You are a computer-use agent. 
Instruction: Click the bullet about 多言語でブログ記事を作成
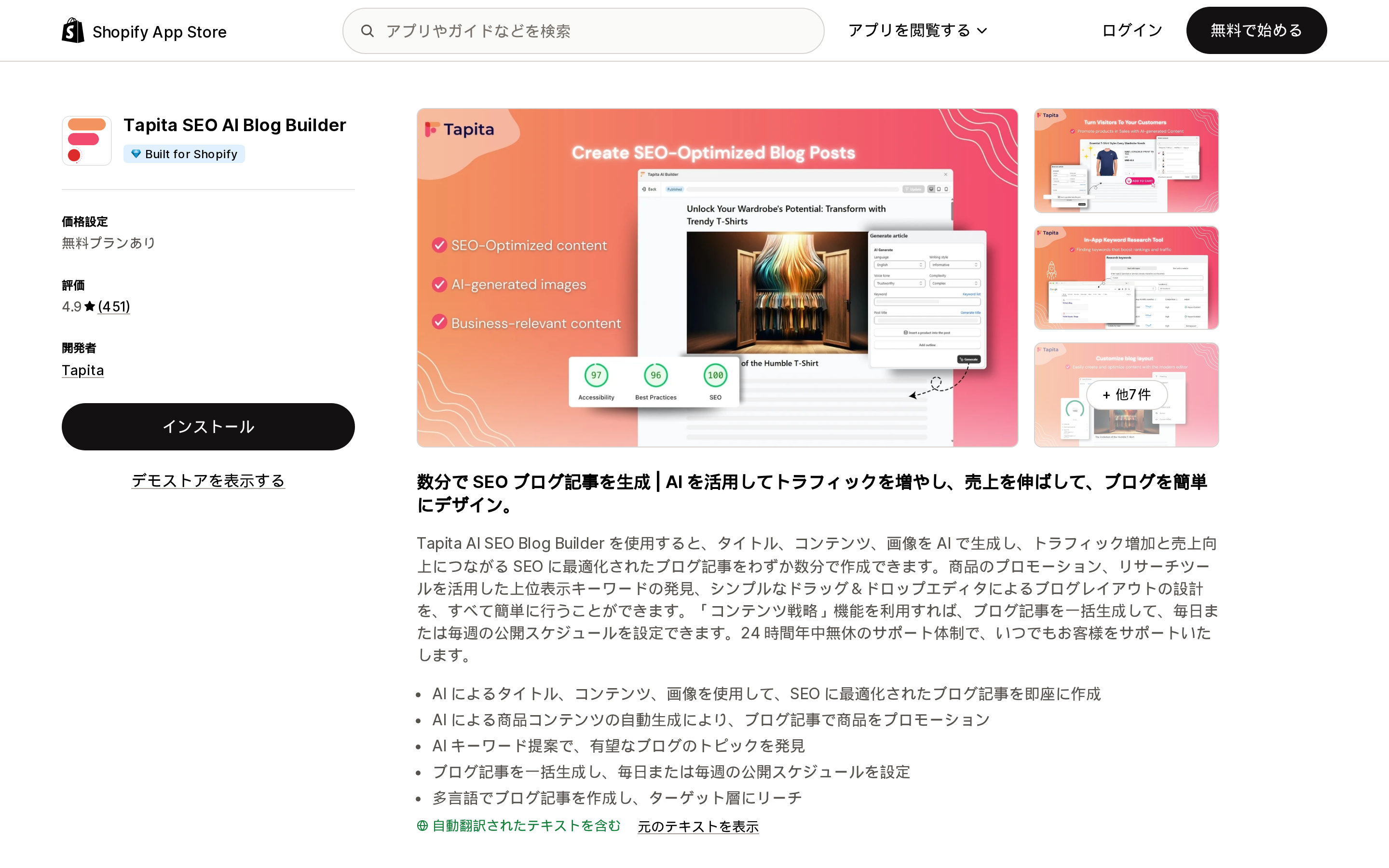[617, 798]
